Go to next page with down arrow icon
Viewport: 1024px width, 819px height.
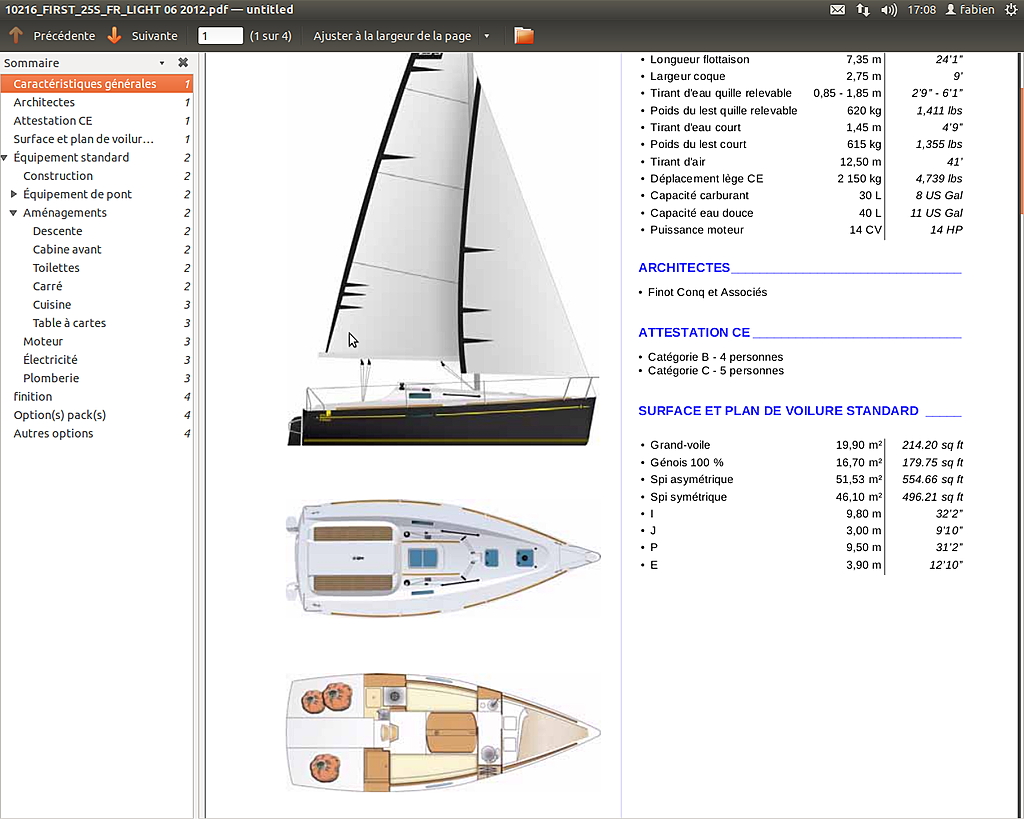click(114, 35)
